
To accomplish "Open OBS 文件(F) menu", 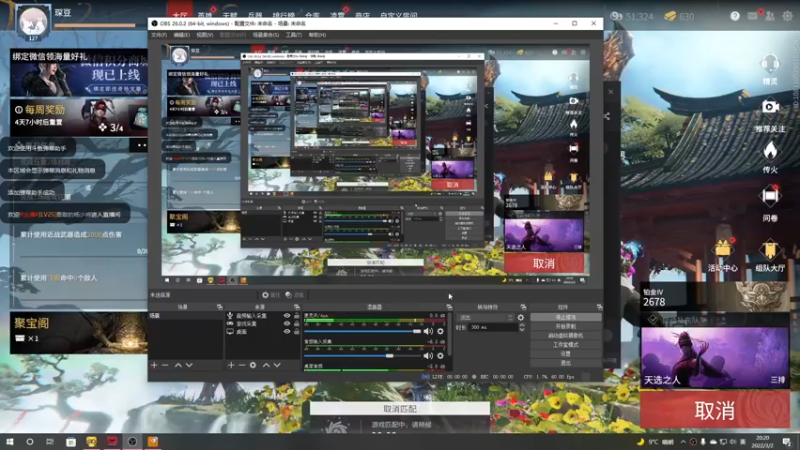I will click(x=159, y=35).
